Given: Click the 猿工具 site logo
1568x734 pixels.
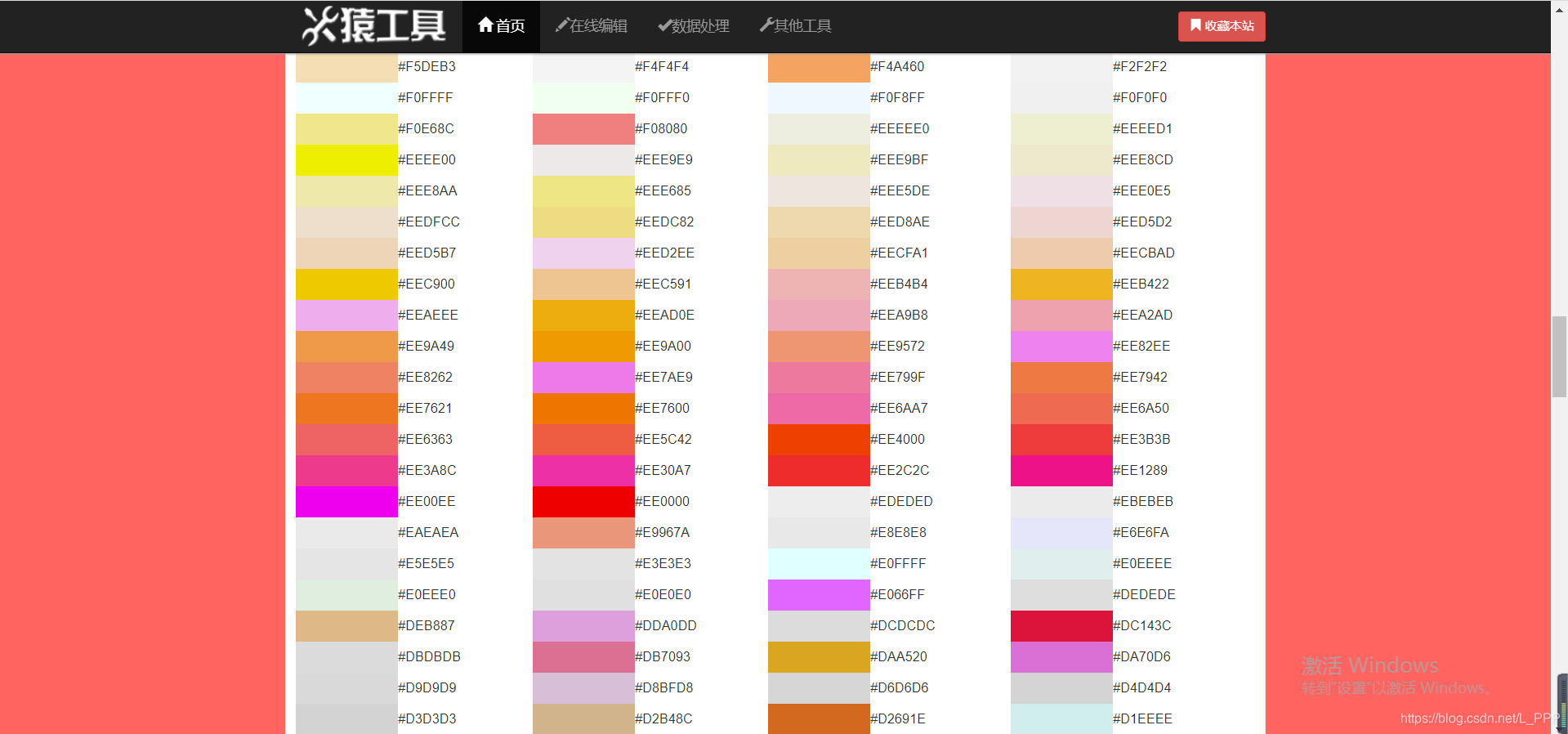Looking at the screenshot, I should coord(373,25).
